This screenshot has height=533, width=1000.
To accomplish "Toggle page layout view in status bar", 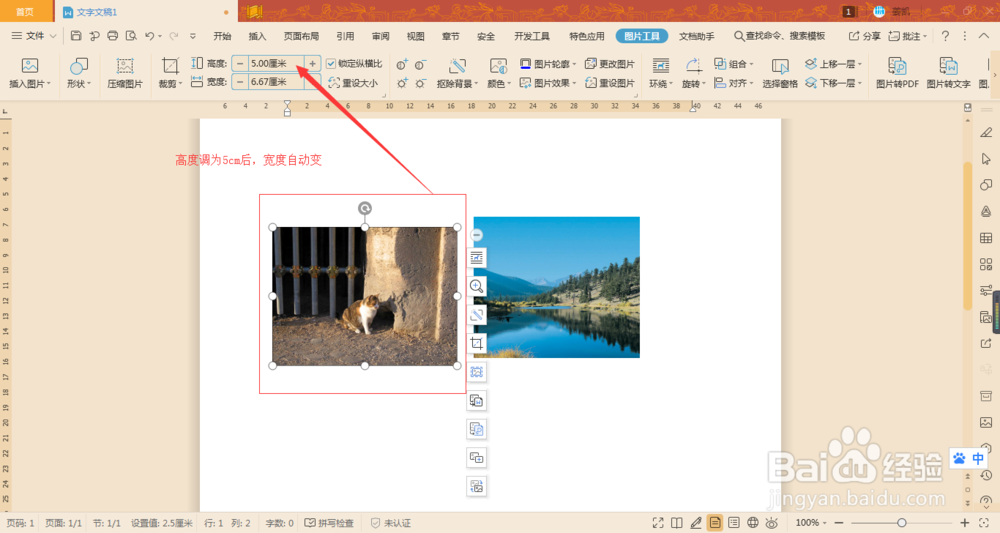I will 715,523.
